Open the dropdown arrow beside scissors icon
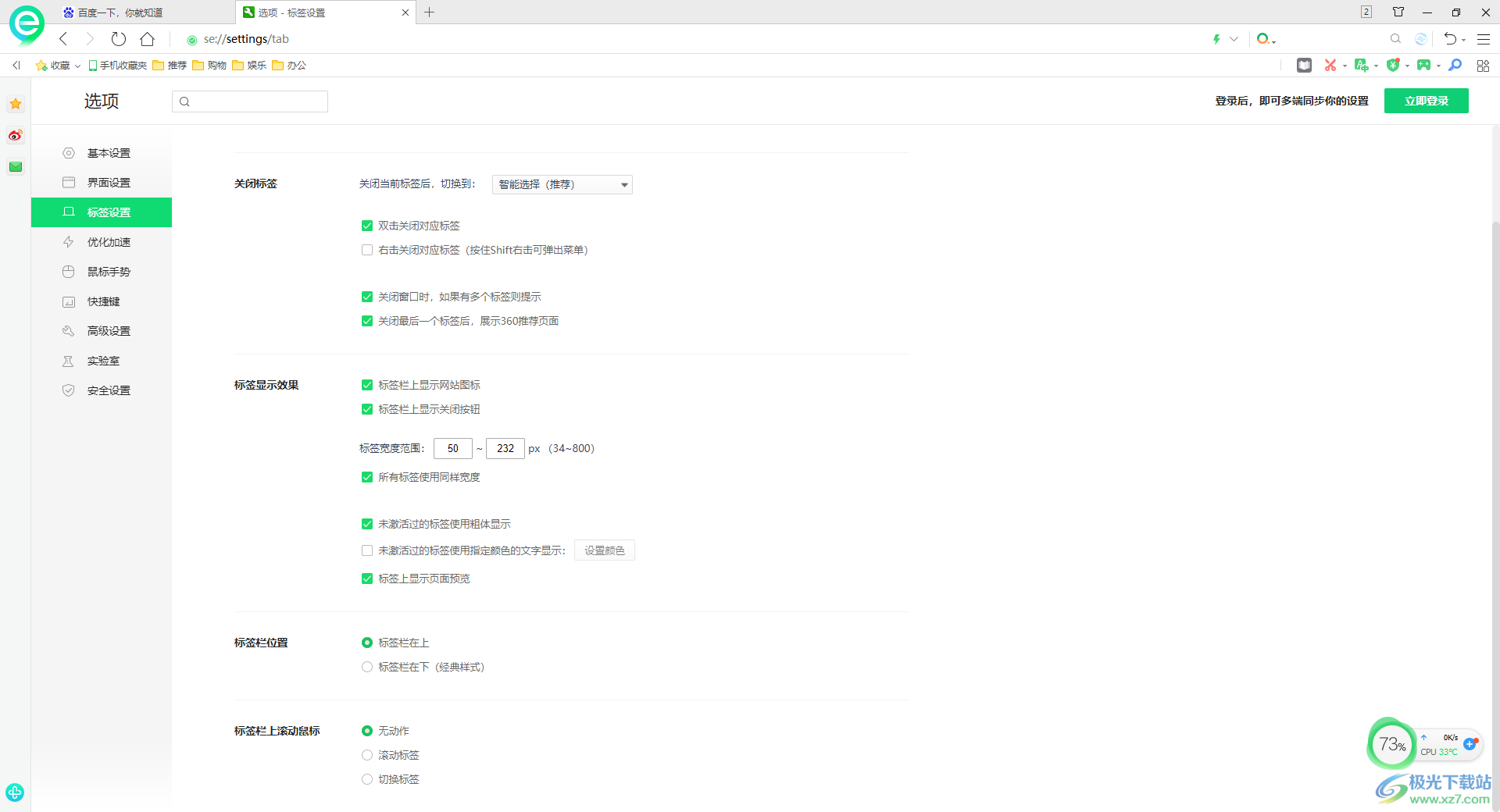The image size is (1500, 812). (x=1345, y=66)
